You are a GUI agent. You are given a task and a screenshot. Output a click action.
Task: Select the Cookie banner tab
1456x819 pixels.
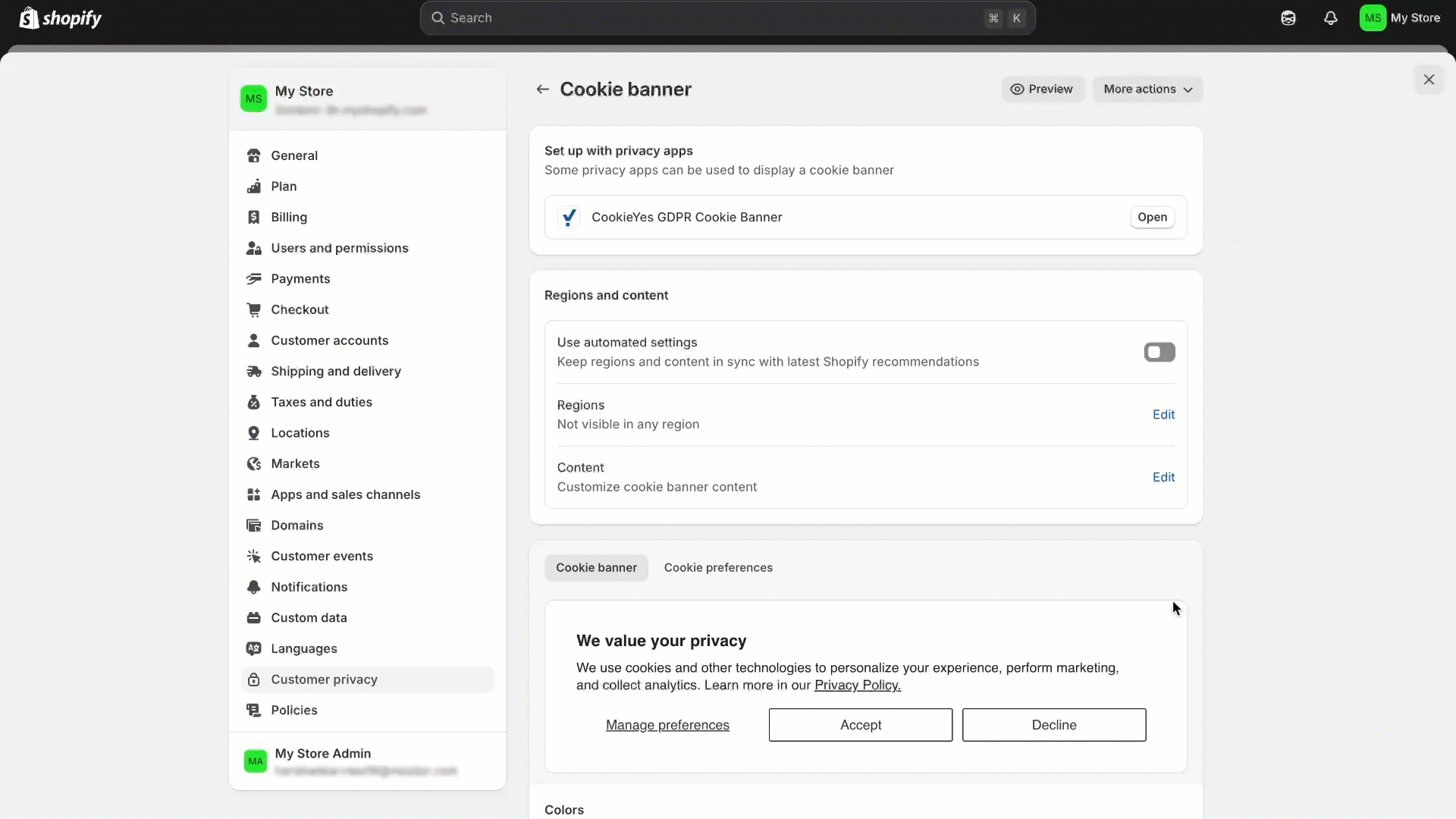596,568
